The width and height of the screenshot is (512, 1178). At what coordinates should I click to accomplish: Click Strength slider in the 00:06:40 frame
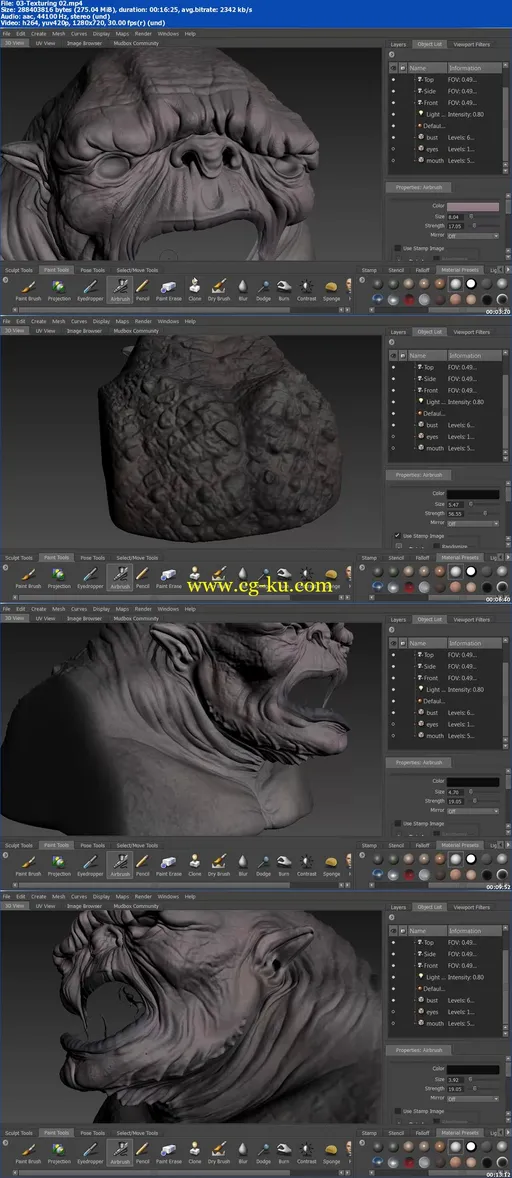click(485, 513)
